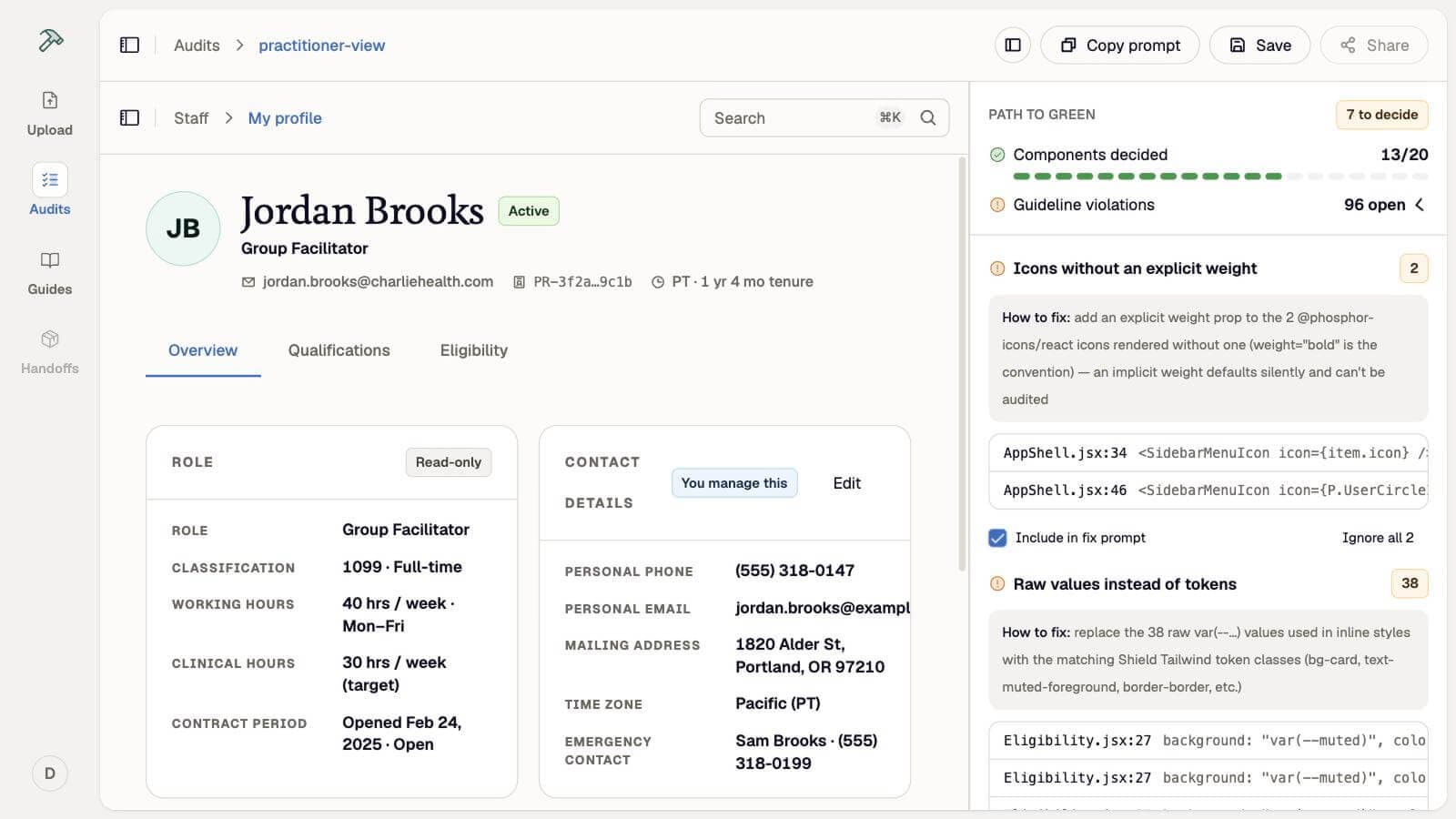Click the Copy prompt button

point(1120,45)
